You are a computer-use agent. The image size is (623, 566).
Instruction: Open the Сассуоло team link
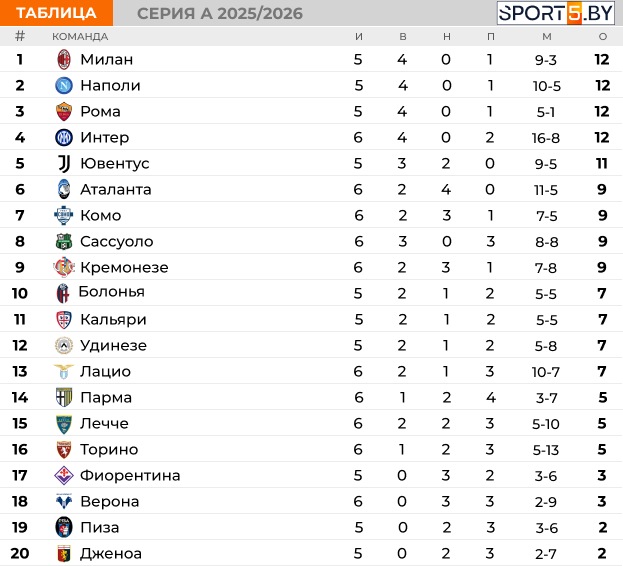(x=116, y=241)
